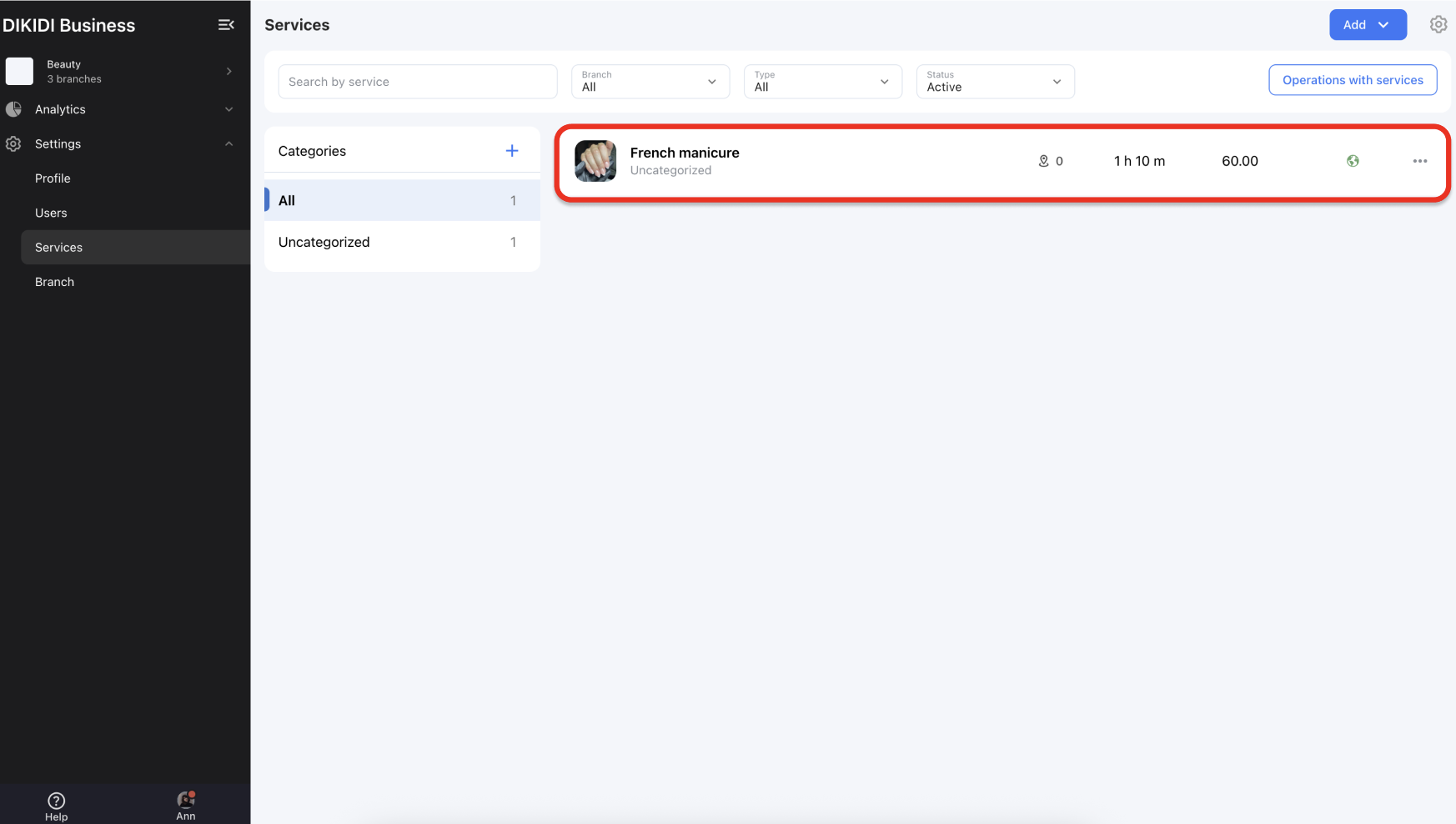Open French manicure three-dot options menu
The height and width of the screenshot is (824, 1456).
coord(1419,161)
